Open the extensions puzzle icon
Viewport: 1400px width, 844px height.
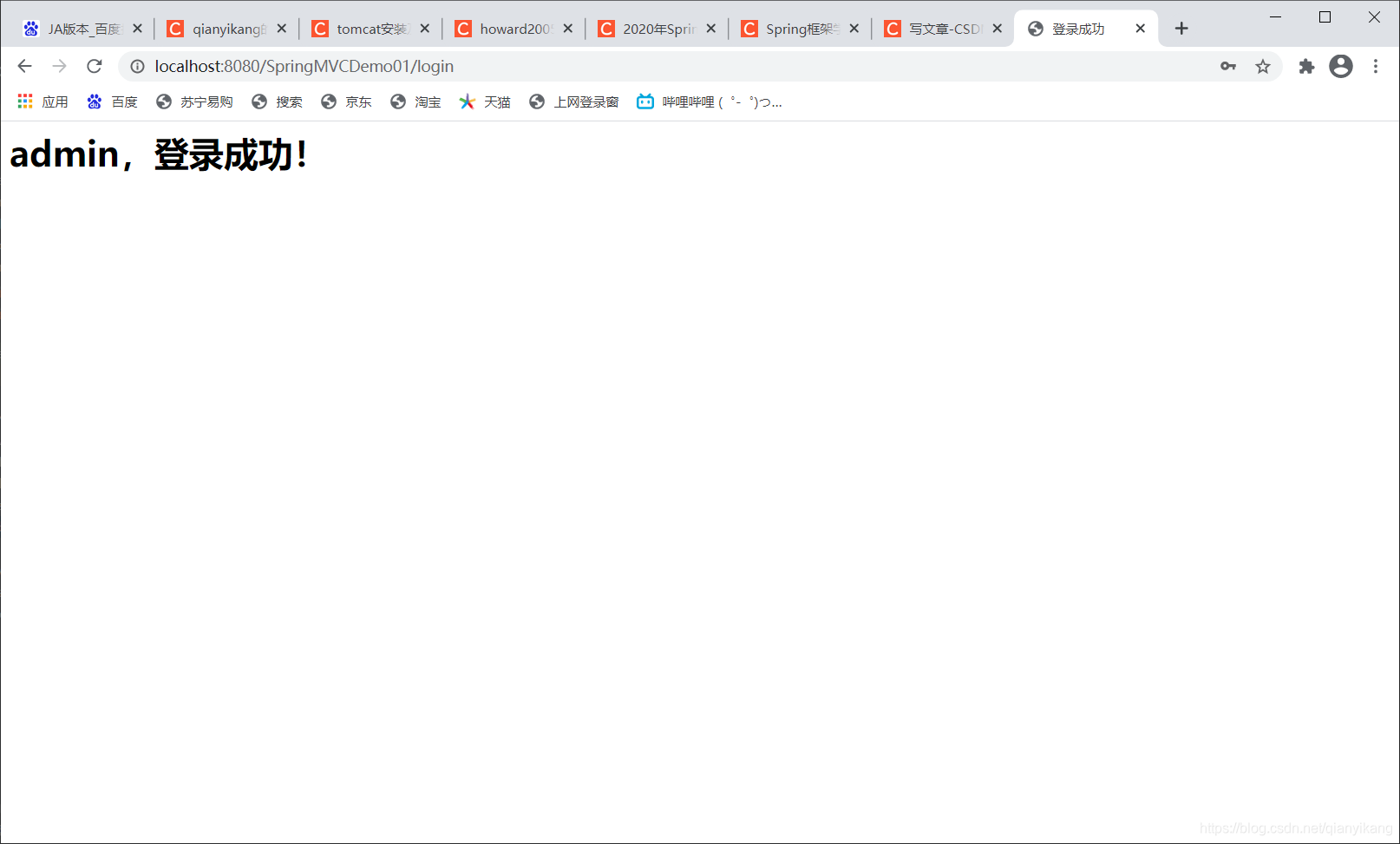coord(1306,66)
